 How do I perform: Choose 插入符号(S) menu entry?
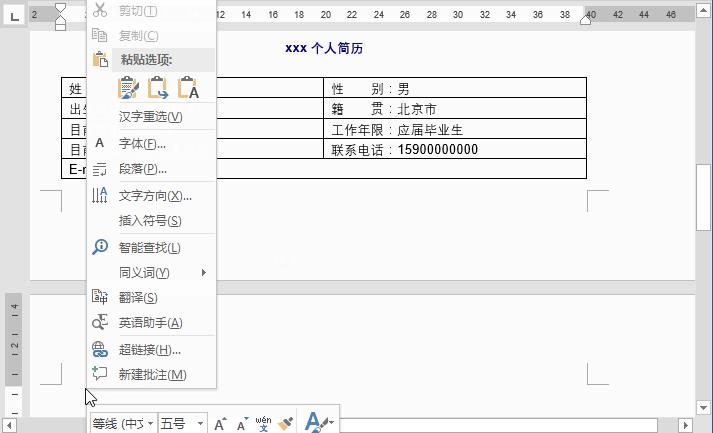pos(151,221)
